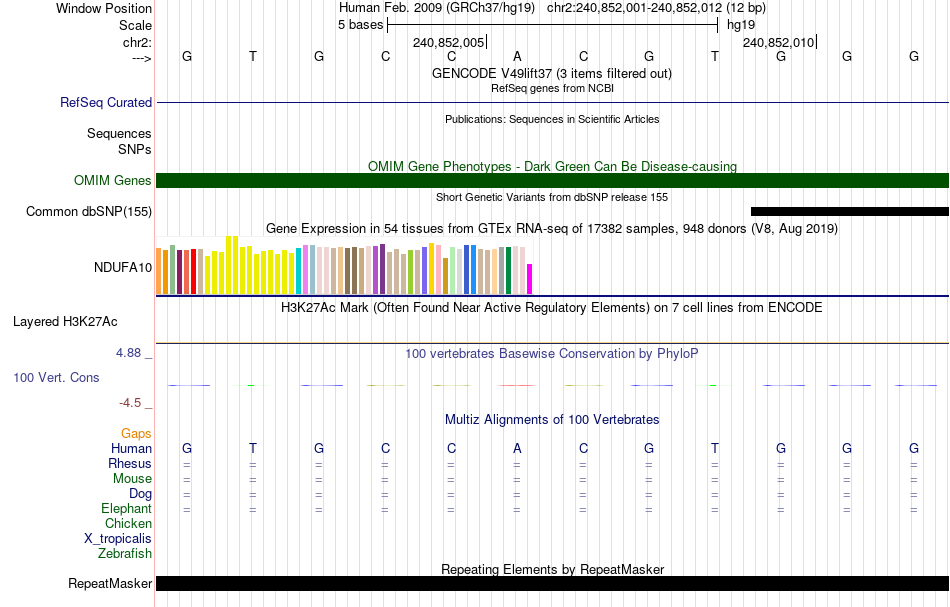This screenshot has height=607, width=950.
Task: Select the X_tropicalis alignment row label
Action: [118, 539]
